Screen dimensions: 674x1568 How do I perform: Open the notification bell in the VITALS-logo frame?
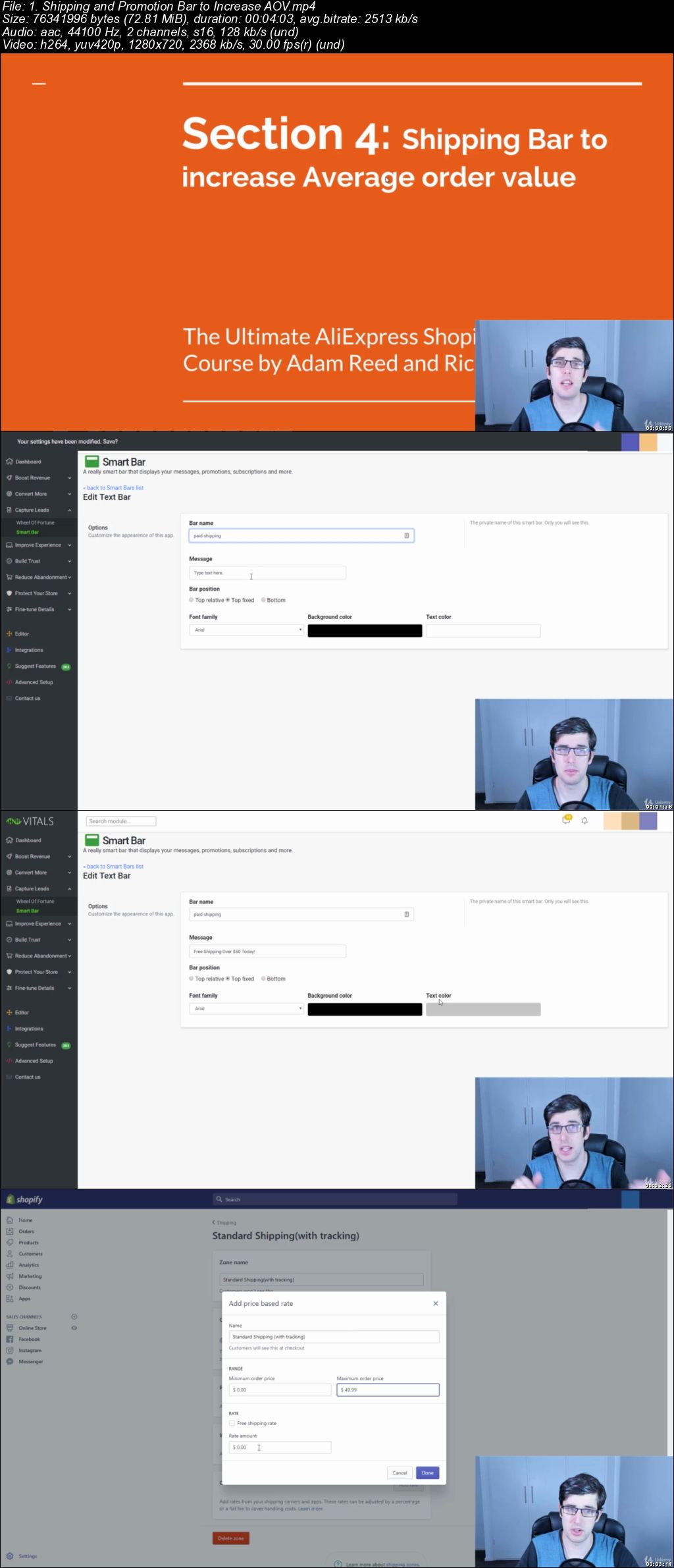(x=584, y=821)
